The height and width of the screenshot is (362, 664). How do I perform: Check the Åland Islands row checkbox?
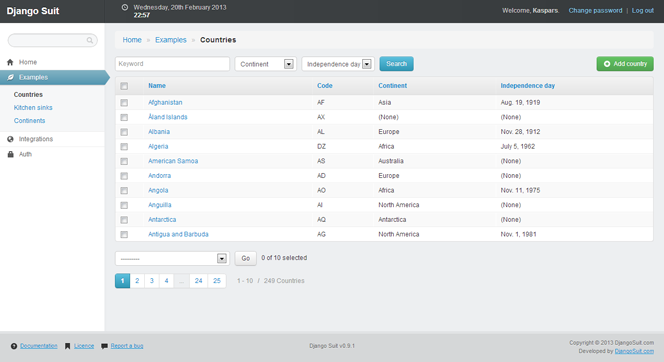tap(124, 117)
